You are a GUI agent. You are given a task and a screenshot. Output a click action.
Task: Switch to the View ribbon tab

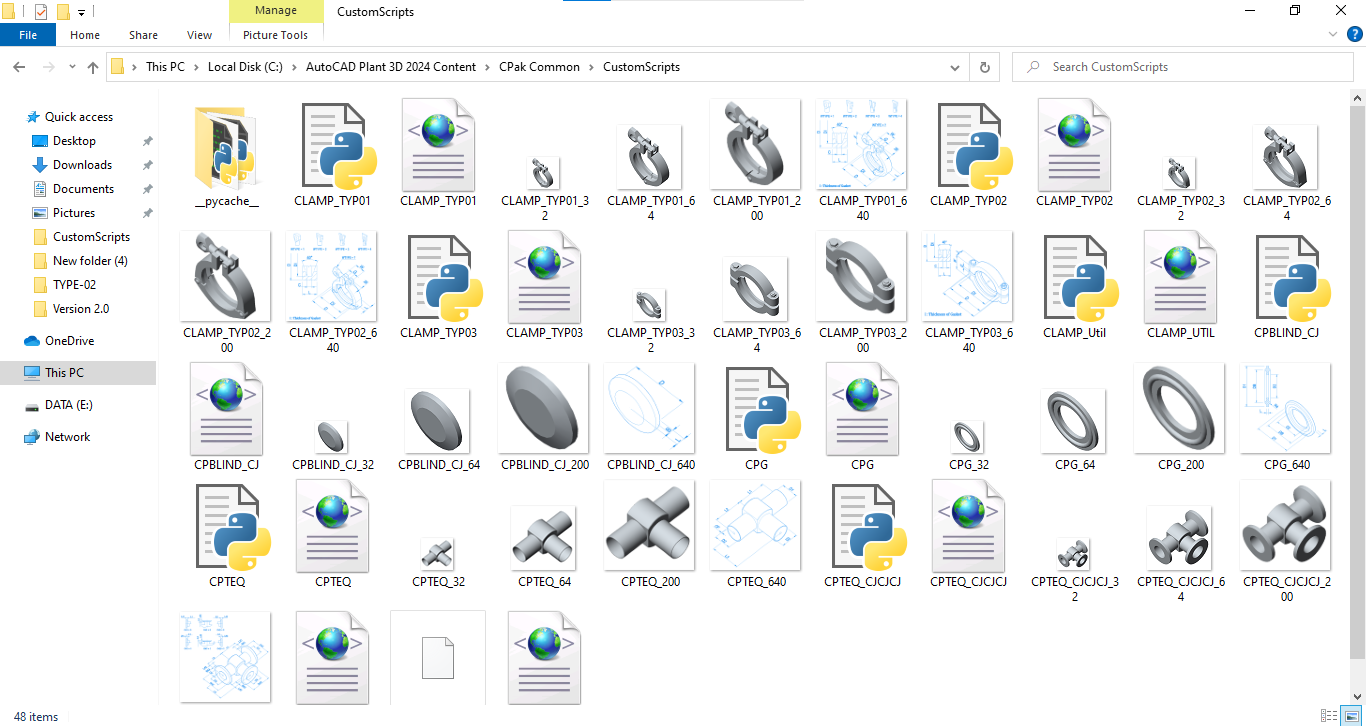[200, 35]
